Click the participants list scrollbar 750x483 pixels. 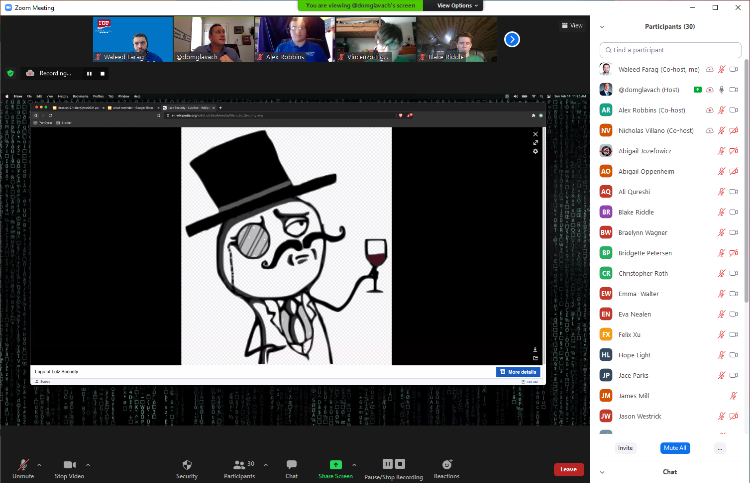[746, 182]
